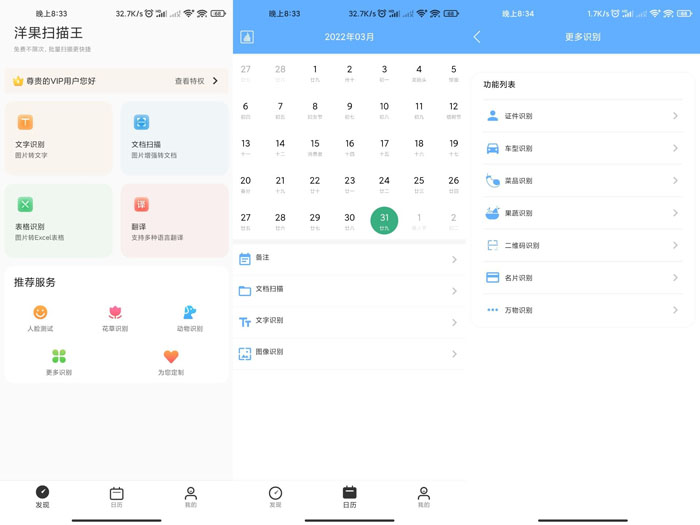700x525 pixels.
Task: Open the 万物识别 row chevron
Action: click(675, 310)
